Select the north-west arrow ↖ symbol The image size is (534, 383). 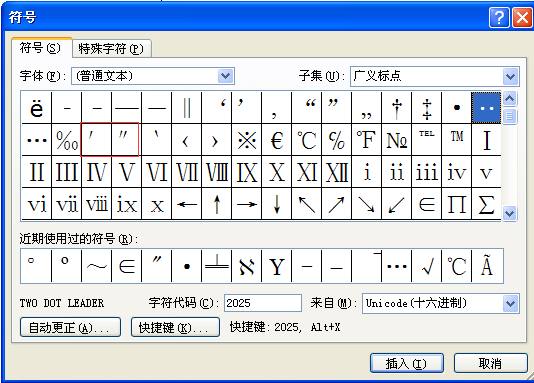pyautogui.click(x=307, y=204)
